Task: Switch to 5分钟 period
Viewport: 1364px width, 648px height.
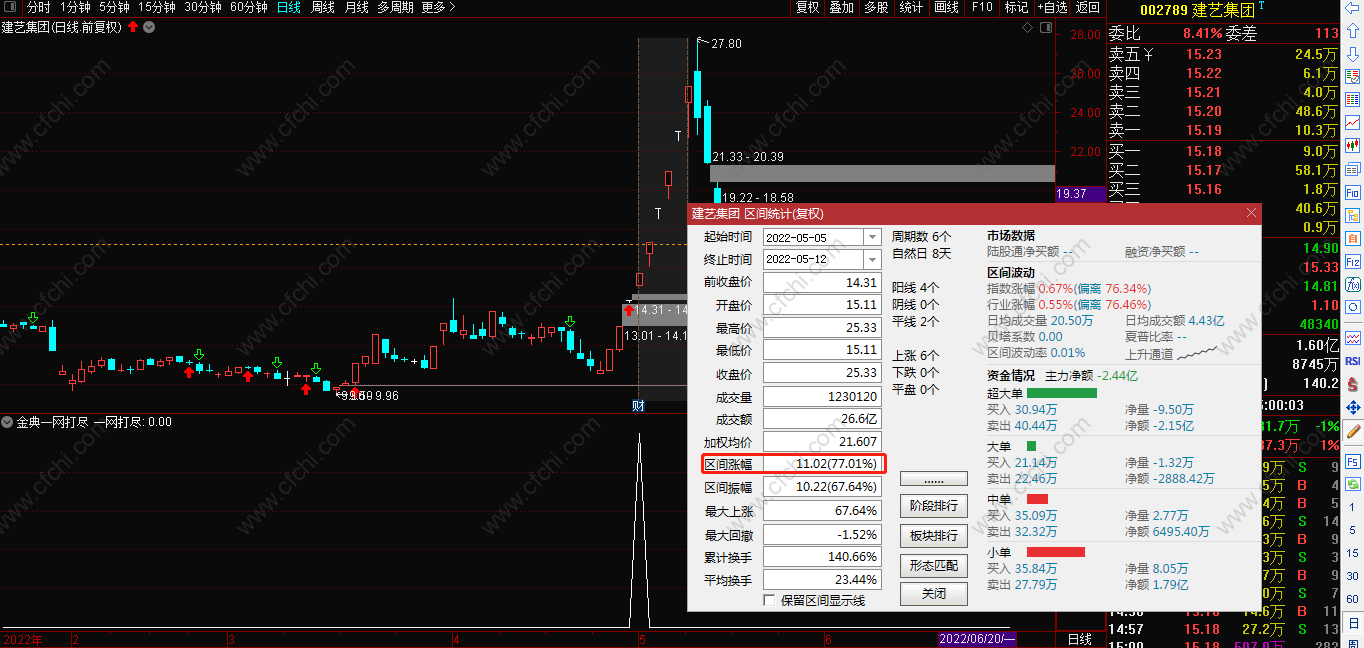Action: point(114,7)
